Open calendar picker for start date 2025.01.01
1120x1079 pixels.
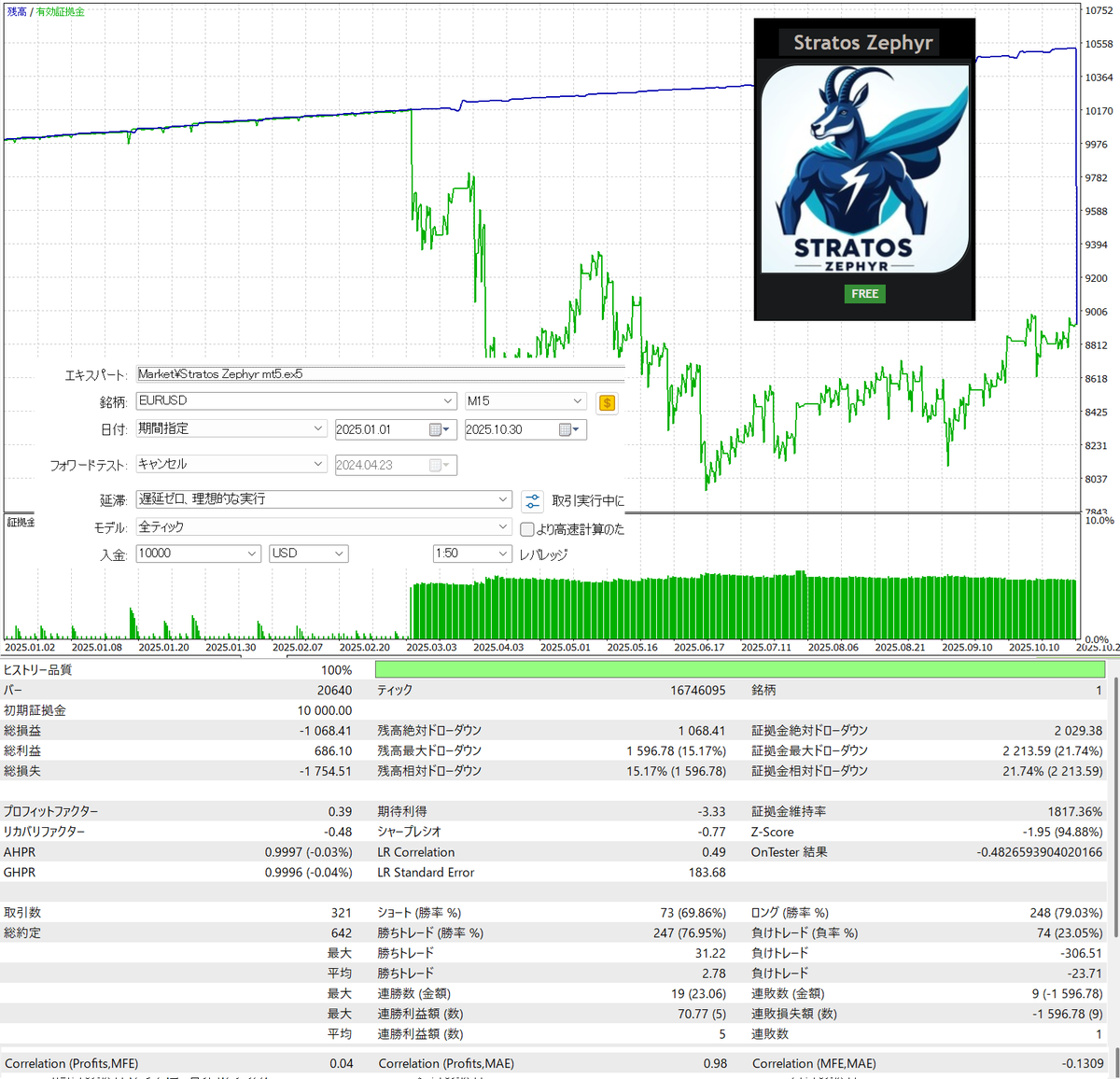point(439,429)
